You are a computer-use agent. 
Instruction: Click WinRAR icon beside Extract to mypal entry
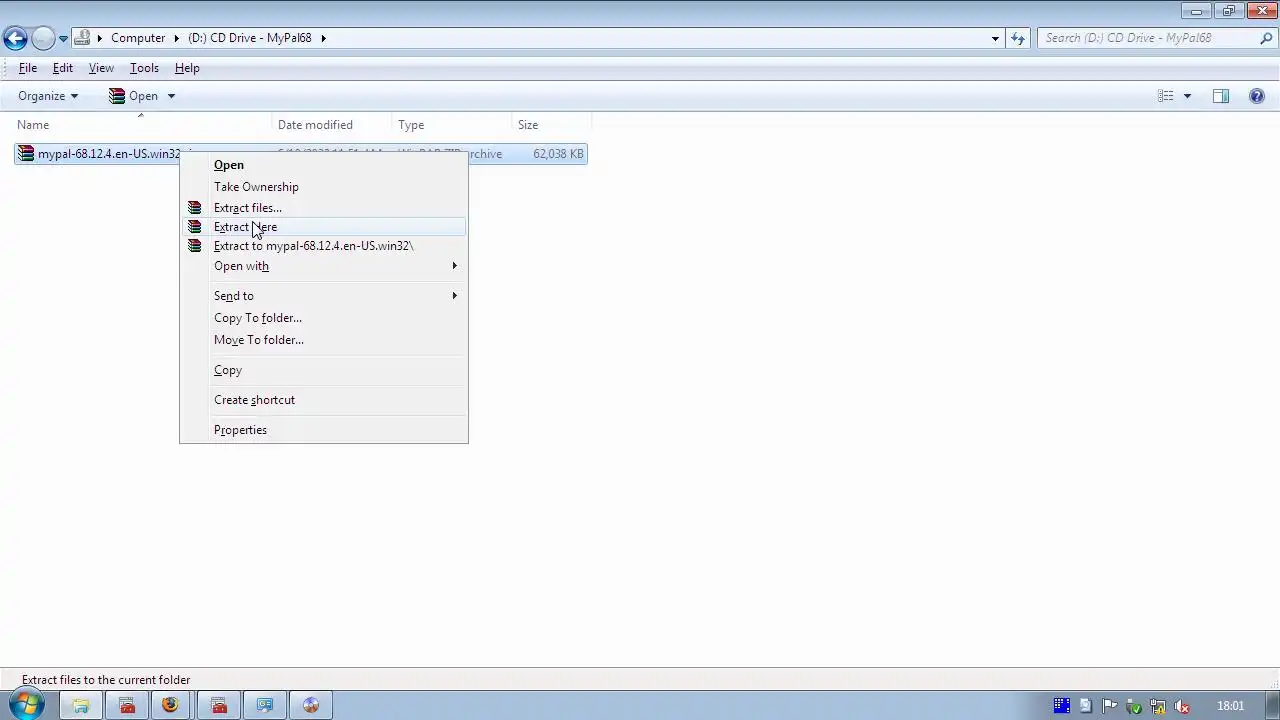(195, 246)
